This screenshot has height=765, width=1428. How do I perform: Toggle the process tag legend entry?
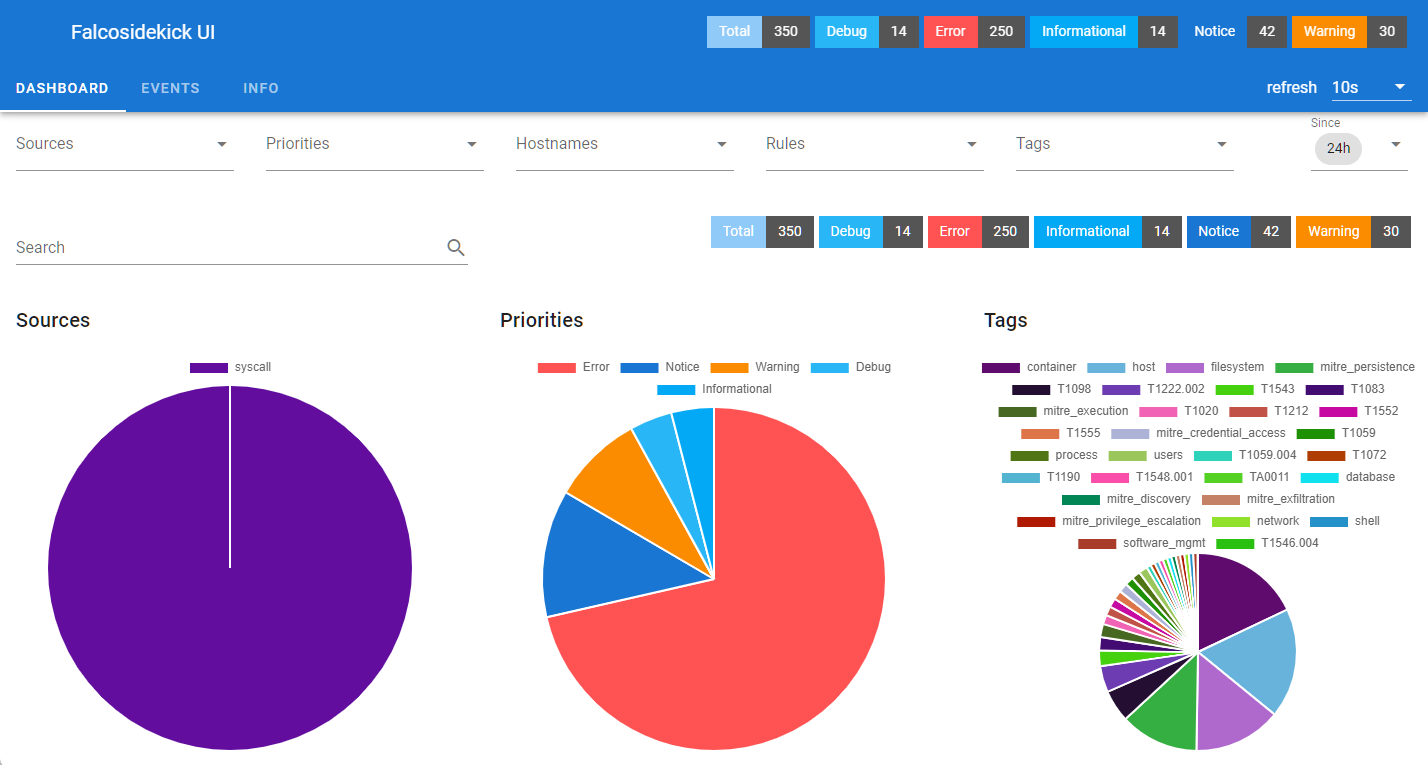1054,455
